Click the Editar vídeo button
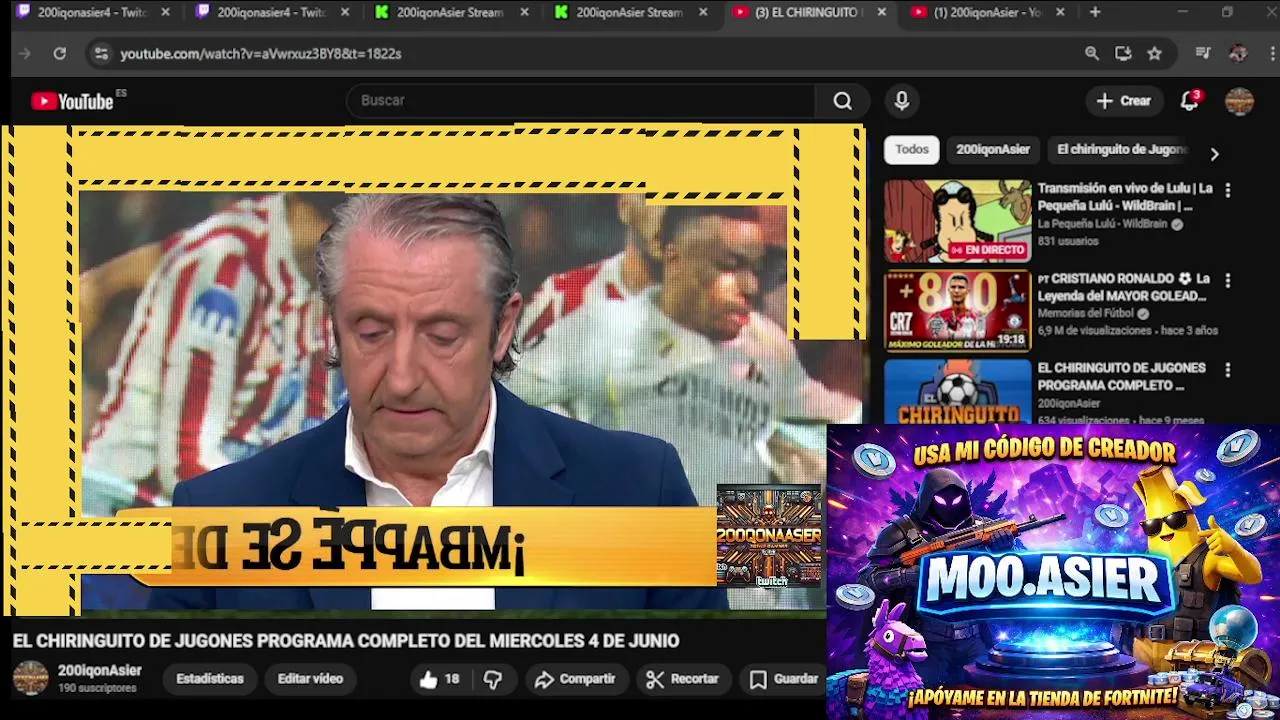 pos(310,679)
